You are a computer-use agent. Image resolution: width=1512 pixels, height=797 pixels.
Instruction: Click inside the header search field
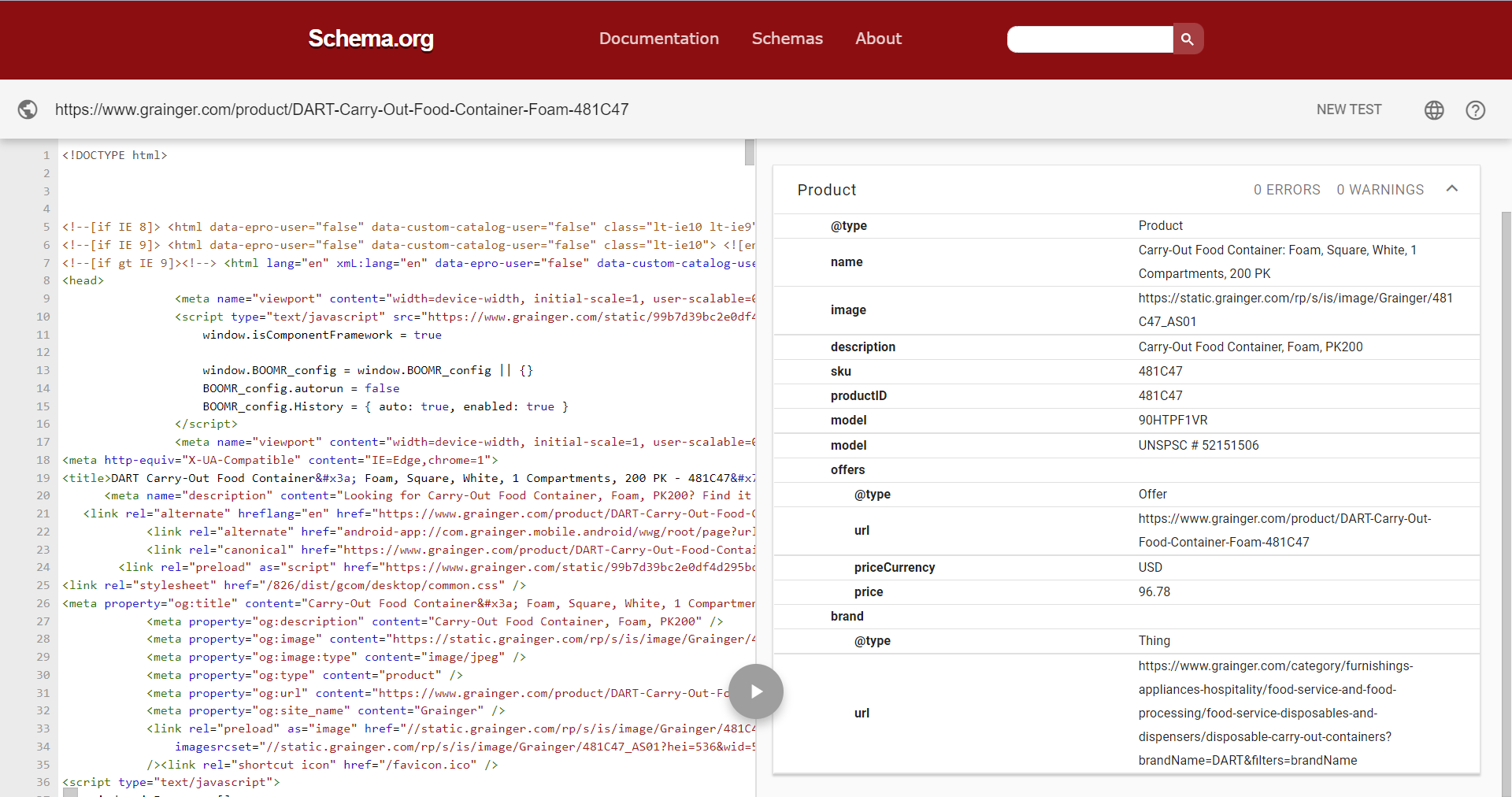click(x=1089, y=39)
